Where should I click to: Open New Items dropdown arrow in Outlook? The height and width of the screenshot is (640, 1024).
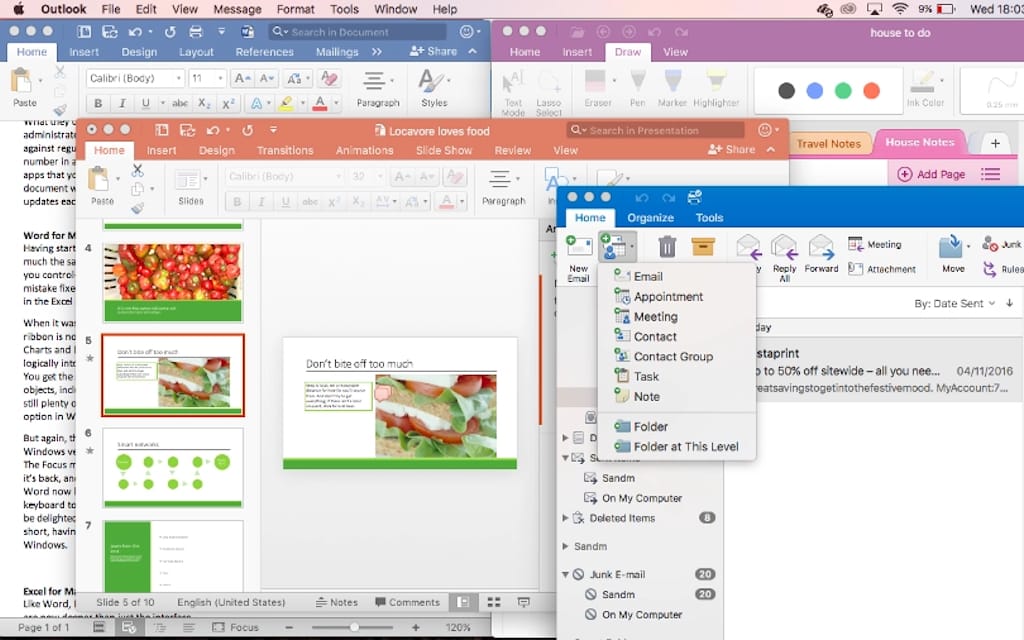pyautogui.click(x=632, y=247)
